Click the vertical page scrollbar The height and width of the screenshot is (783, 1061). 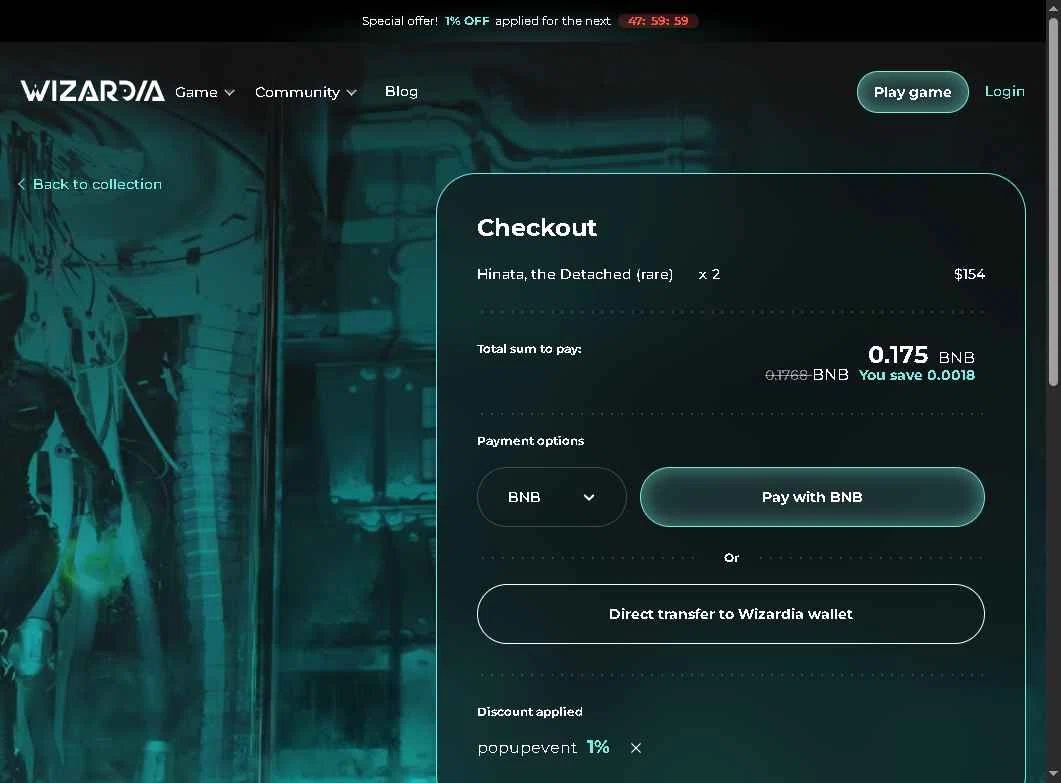click(1053, 203)
